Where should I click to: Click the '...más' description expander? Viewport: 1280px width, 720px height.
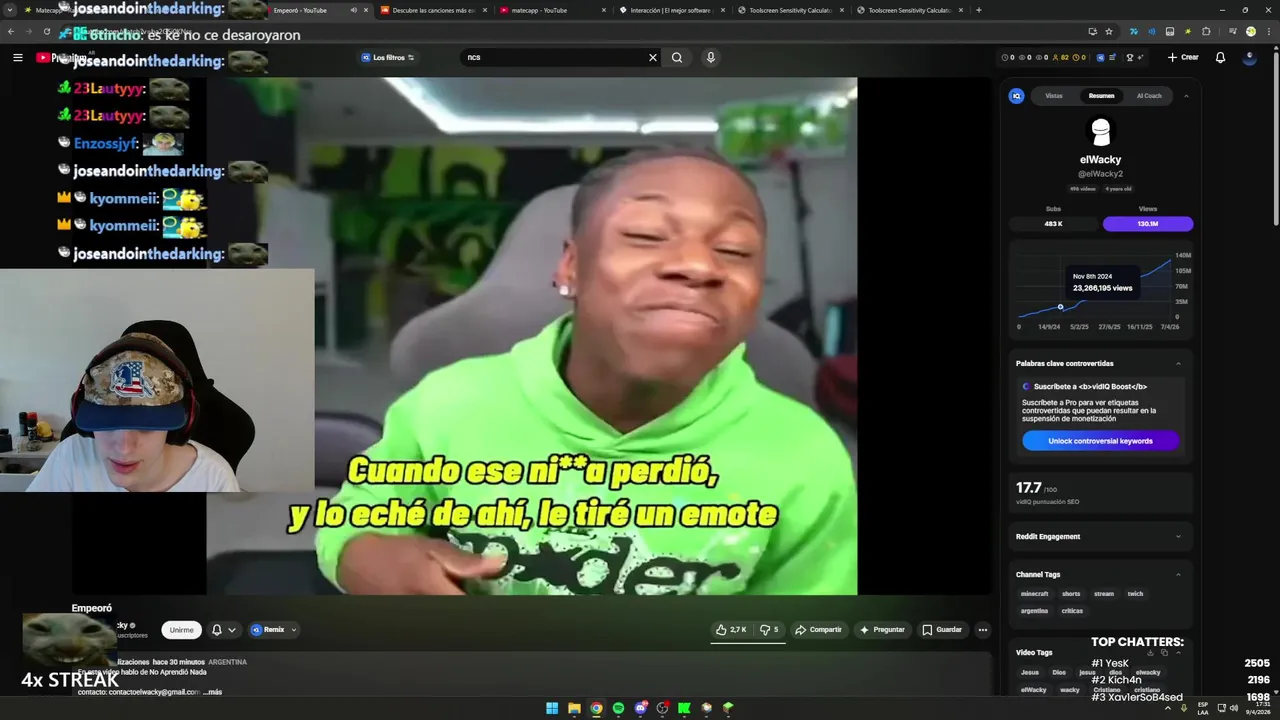(211, 692)
